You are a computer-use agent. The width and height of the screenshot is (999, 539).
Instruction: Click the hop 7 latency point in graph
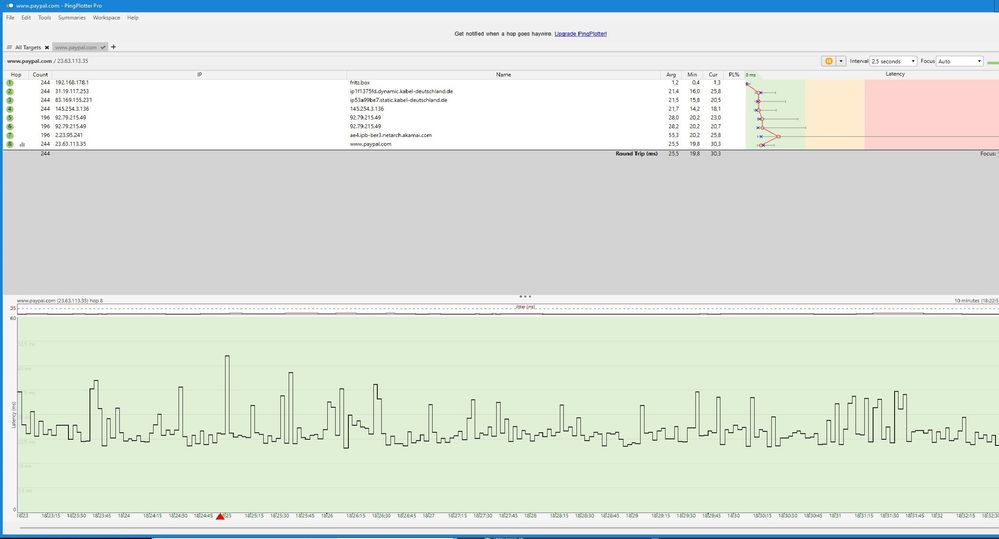tap(778, 136)
